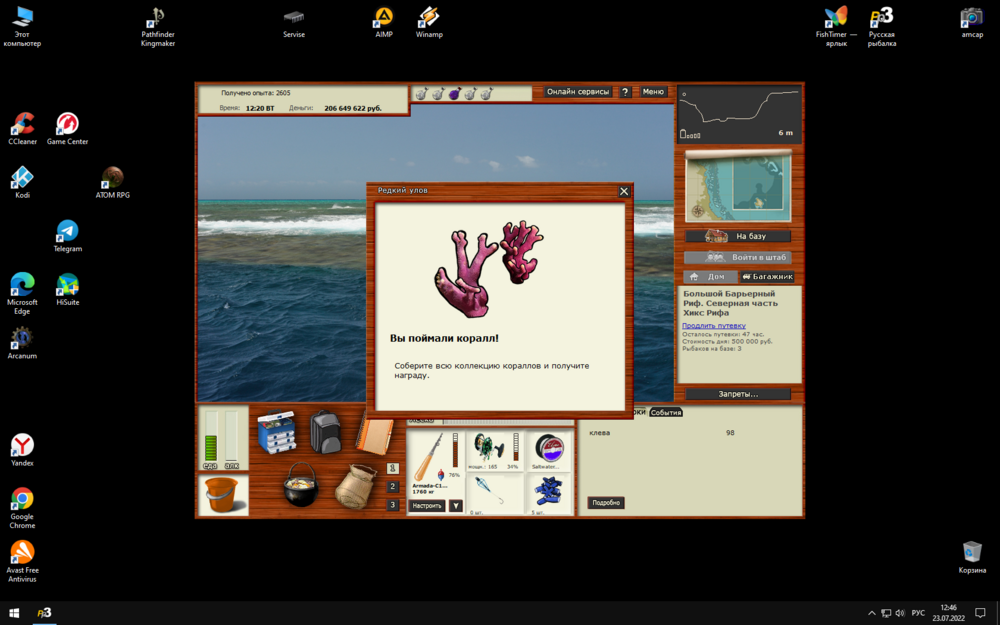The height and width of the screenshot is (625, 1000).
Task: Expand dropdown arrow next to Настроить
Action: pos(456,506)
